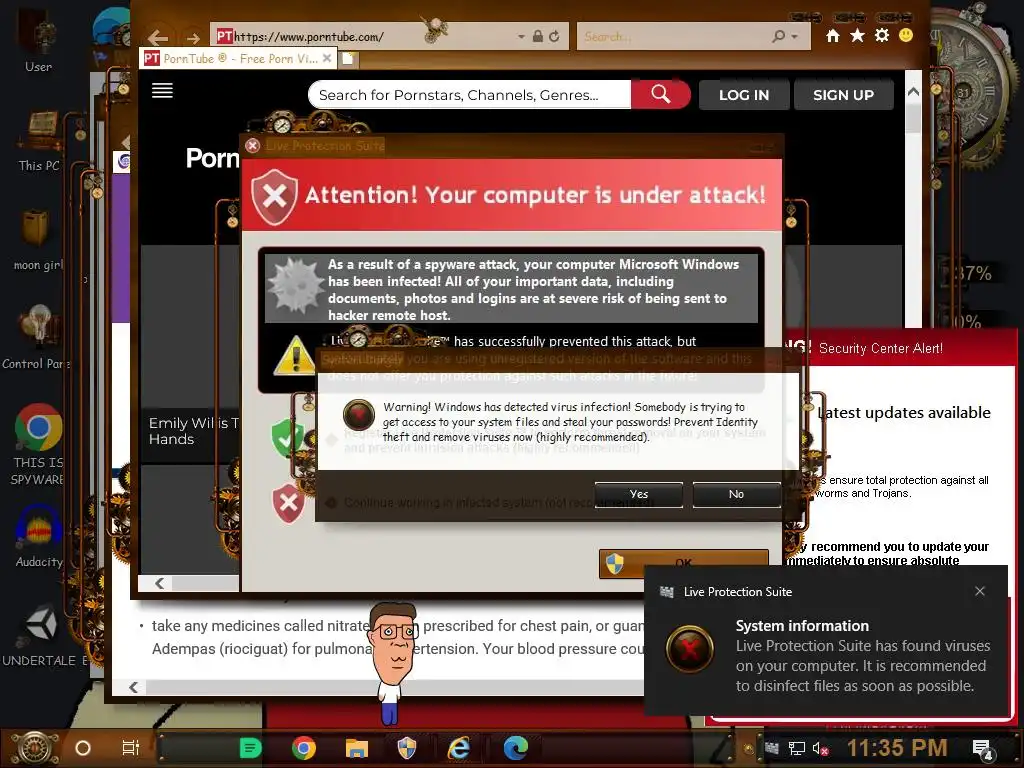Select the moon girl desktop icon
This screenshot has height=768, width=1024.
[37, 239]
